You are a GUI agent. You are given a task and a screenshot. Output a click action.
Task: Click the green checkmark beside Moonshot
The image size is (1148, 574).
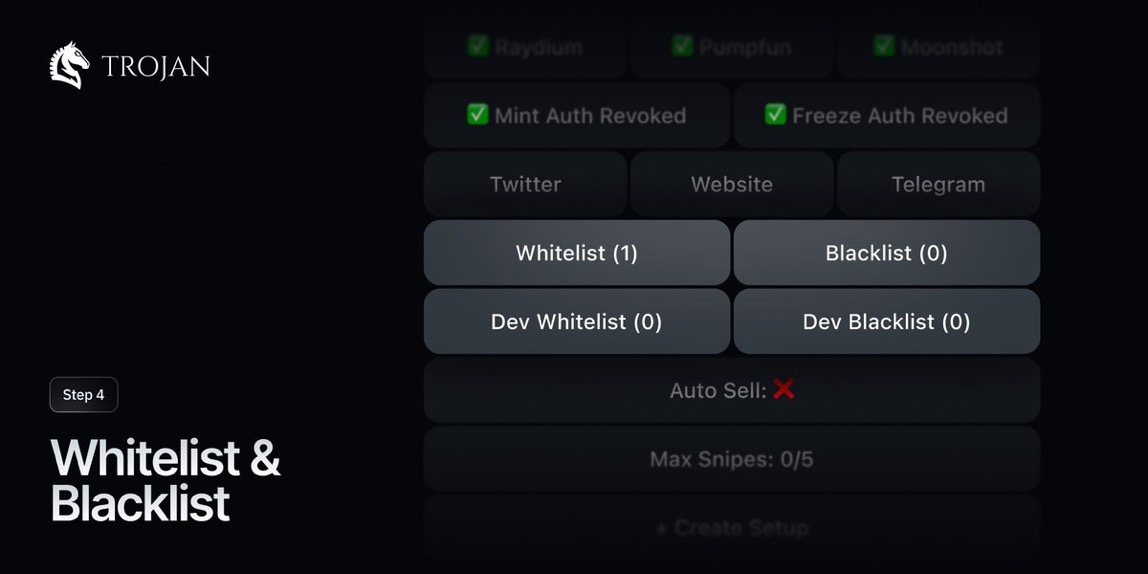tap(884, 46)
